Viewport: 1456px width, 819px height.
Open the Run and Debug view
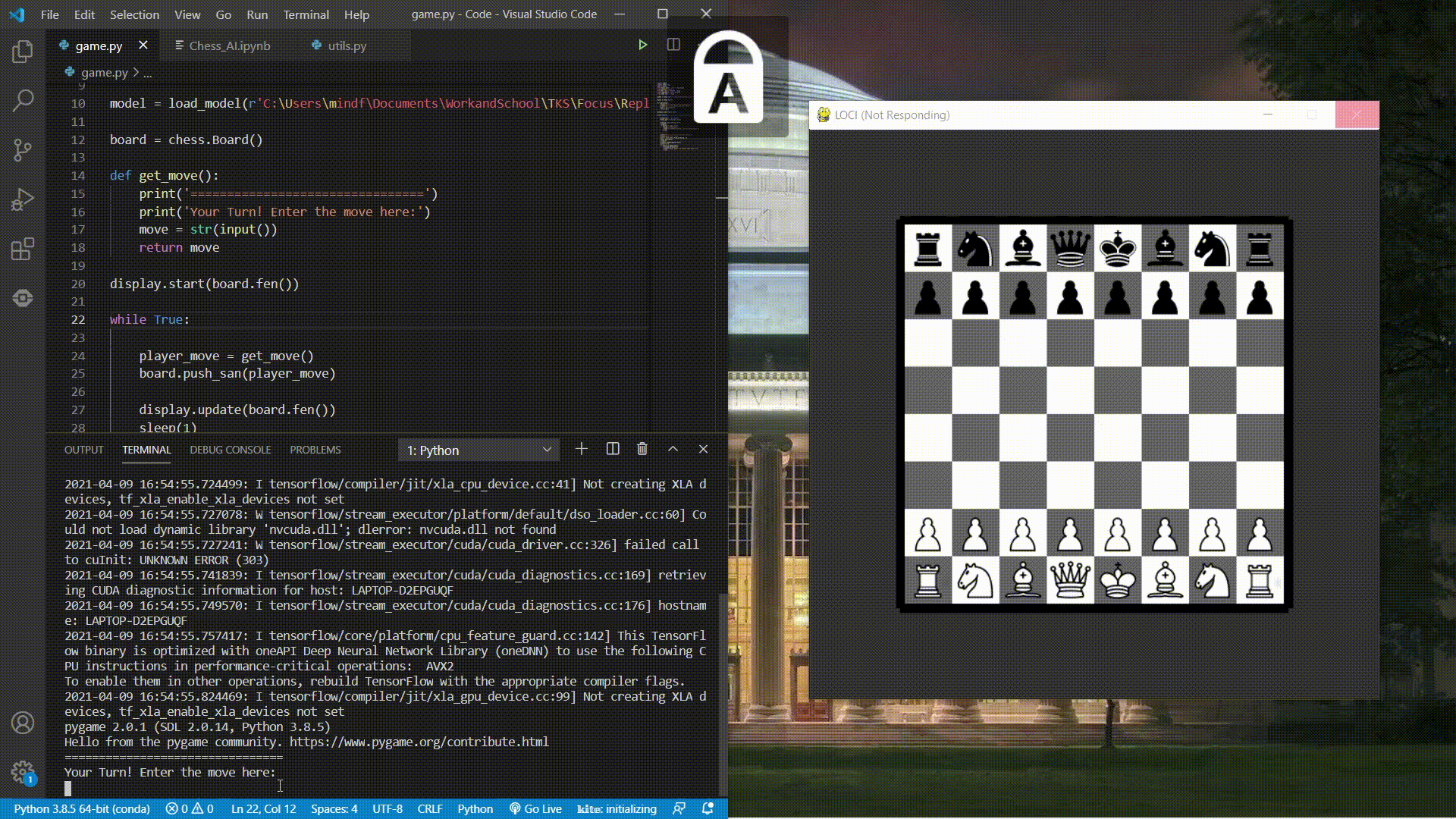click(x=23, y=199)
